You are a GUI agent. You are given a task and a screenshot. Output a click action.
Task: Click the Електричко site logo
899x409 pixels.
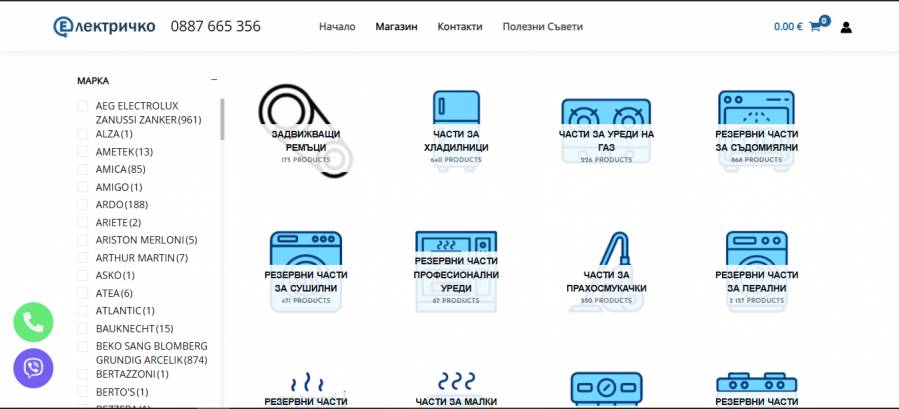point(104,27)
